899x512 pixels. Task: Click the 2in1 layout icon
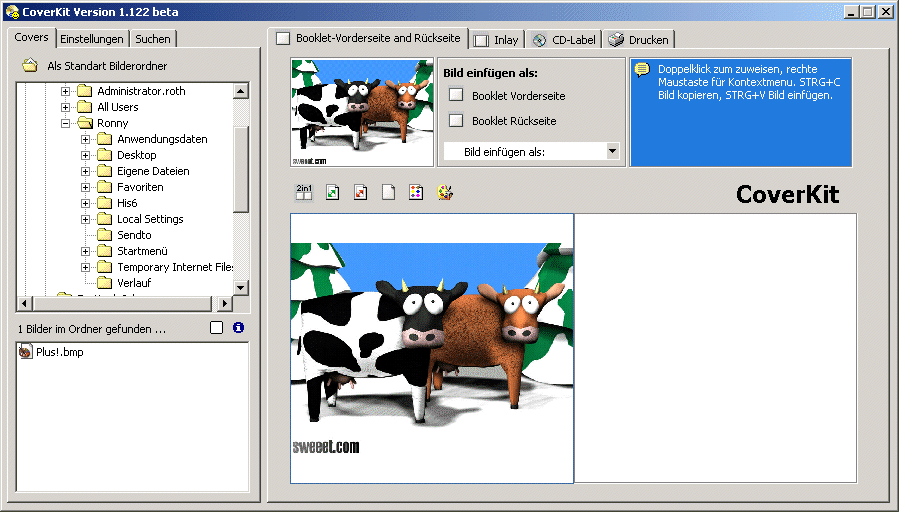(x=303, y=192)
